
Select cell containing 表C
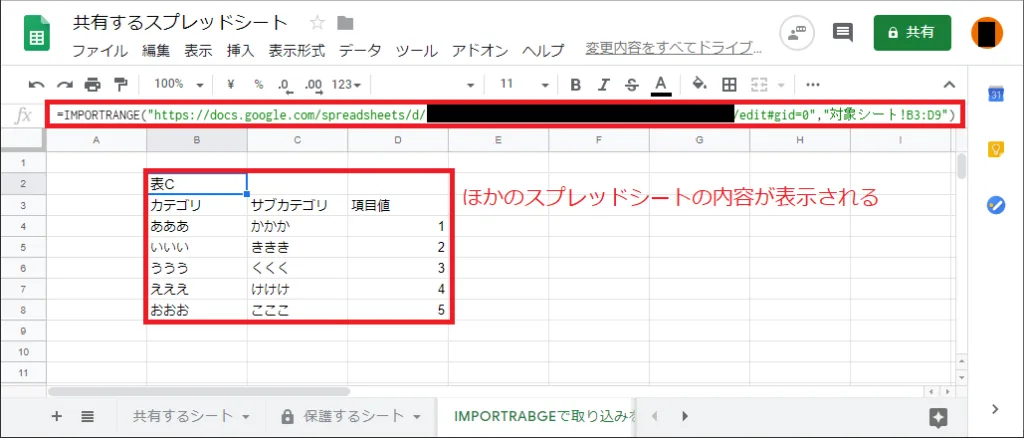pos(197,183)
